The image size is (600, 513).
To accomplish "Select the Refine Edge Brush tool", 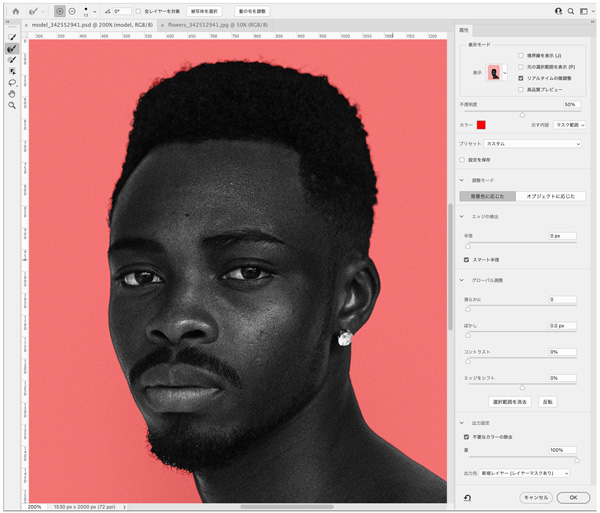I will pyautogui.click(x=12, y=49).
